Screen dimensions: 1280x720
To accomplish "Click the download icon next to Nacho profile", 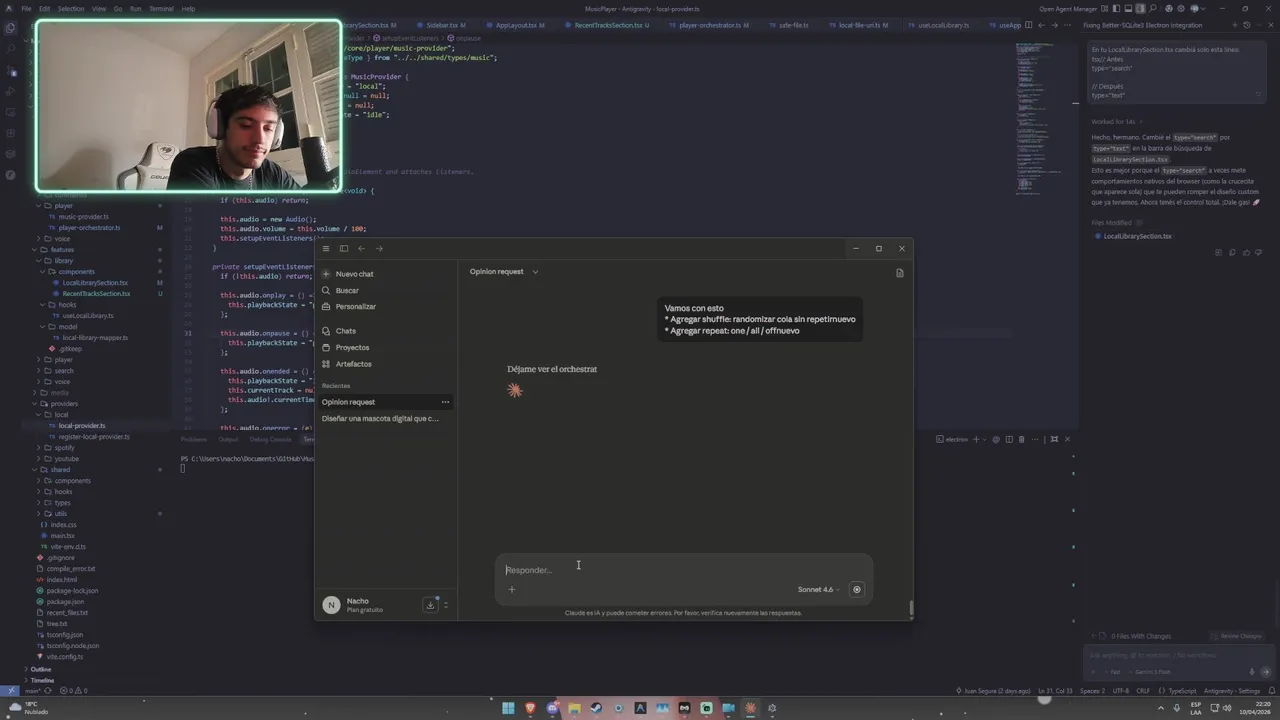I will point(430,604).
